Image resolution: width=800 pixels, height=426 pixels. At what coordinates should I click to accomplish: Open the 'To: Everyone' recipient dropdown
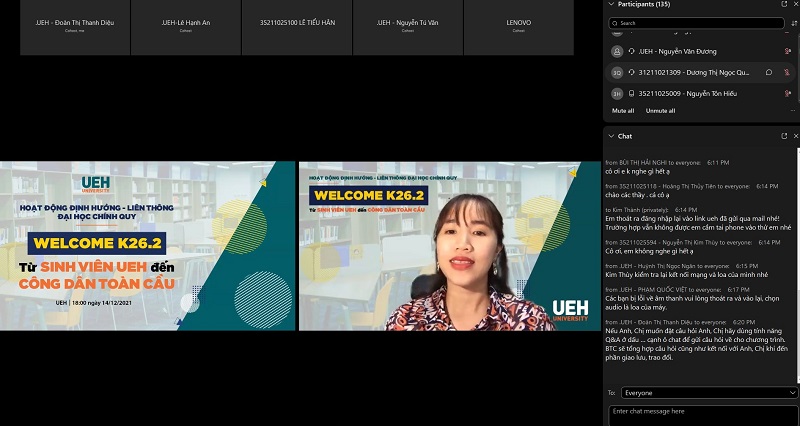pyautogui.click(x=710, y=393)
